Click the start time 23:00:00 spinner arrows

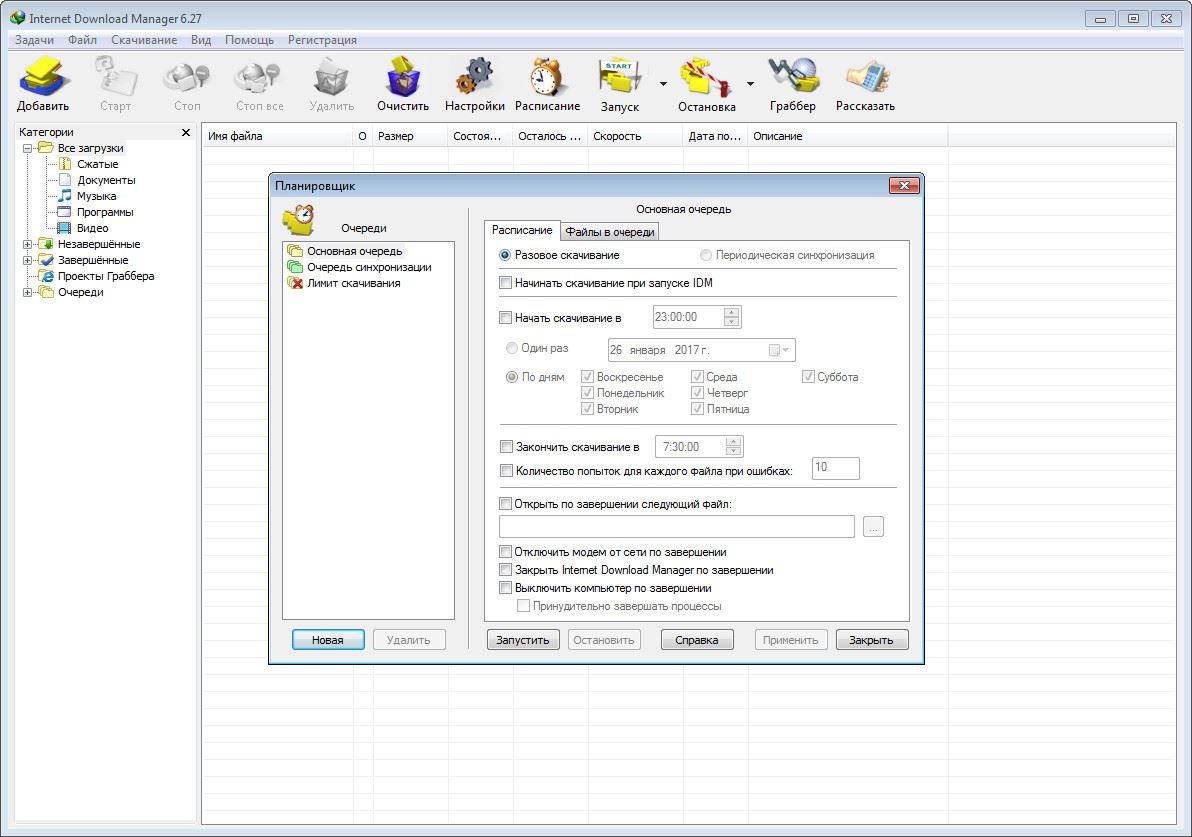[x=731, y=317]
